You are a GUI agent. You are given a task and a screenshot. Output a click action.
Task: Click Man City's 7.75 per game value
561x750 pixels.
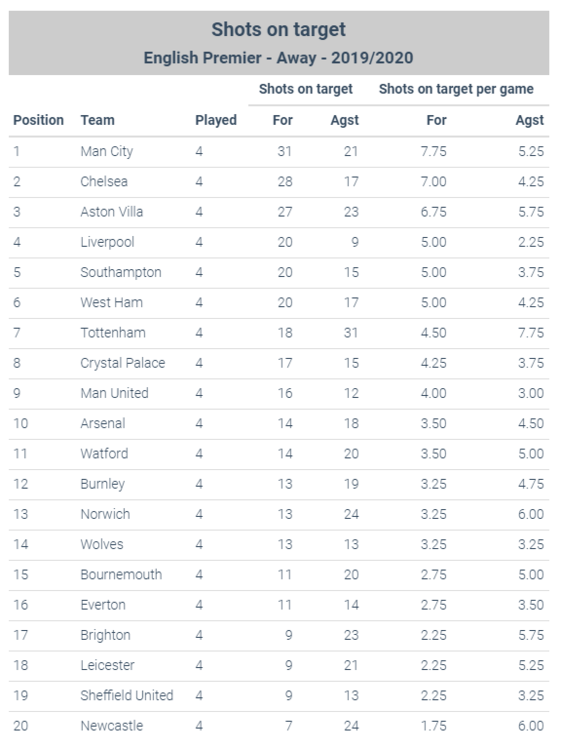[433, 151]
